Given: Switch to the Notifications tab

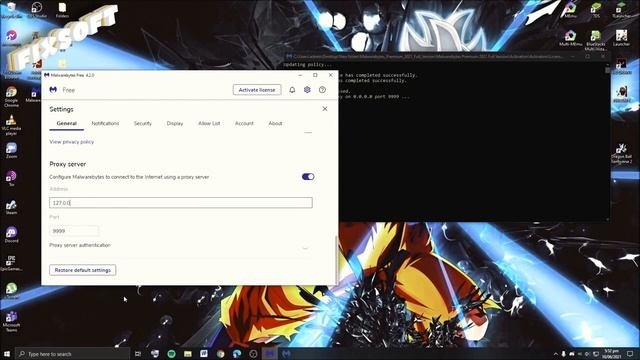Looking at the screenshot, I should 105,123.
